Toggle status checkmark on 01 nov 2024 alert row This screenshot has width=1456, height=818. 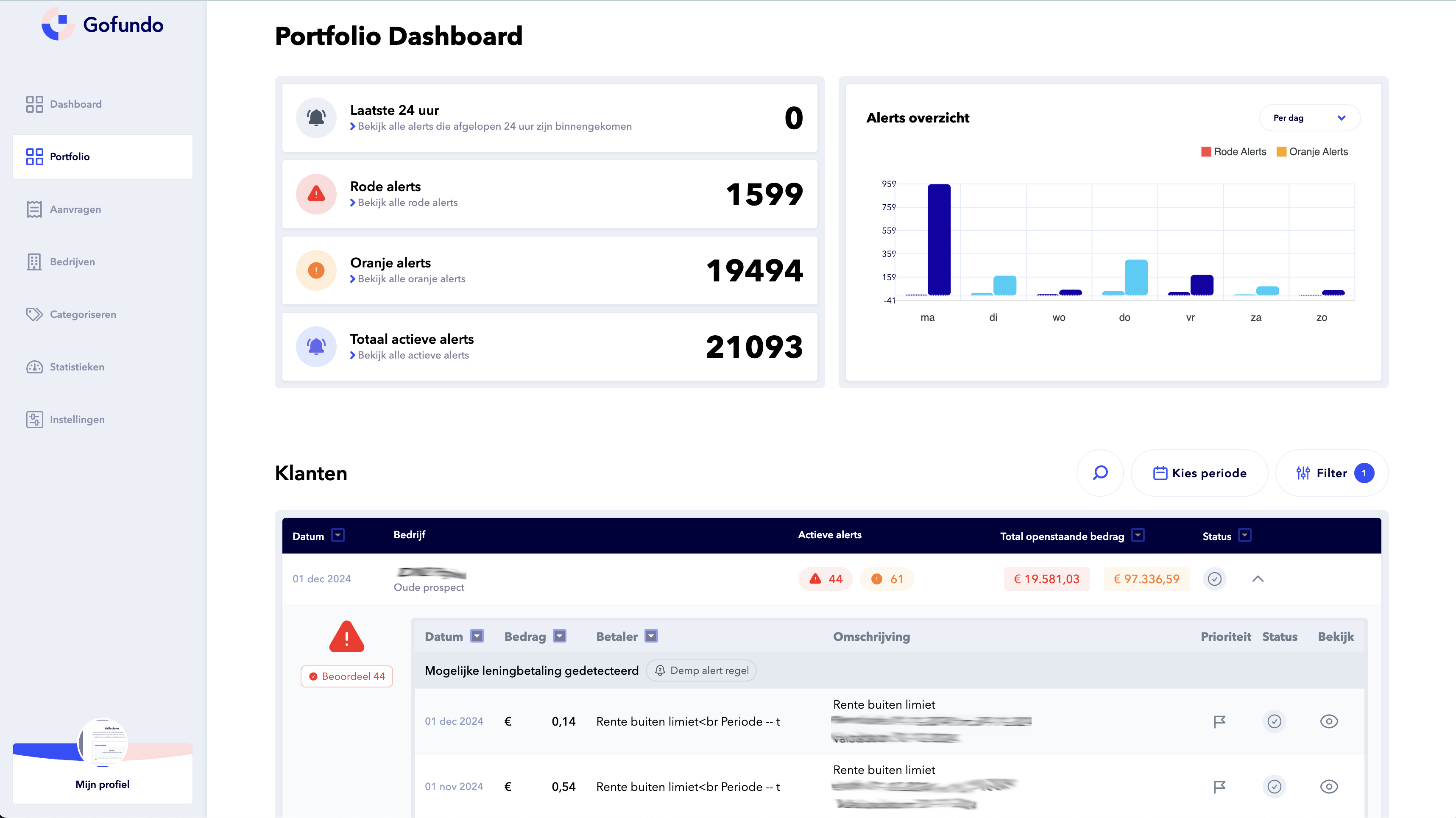click(x=1274, y=786)
